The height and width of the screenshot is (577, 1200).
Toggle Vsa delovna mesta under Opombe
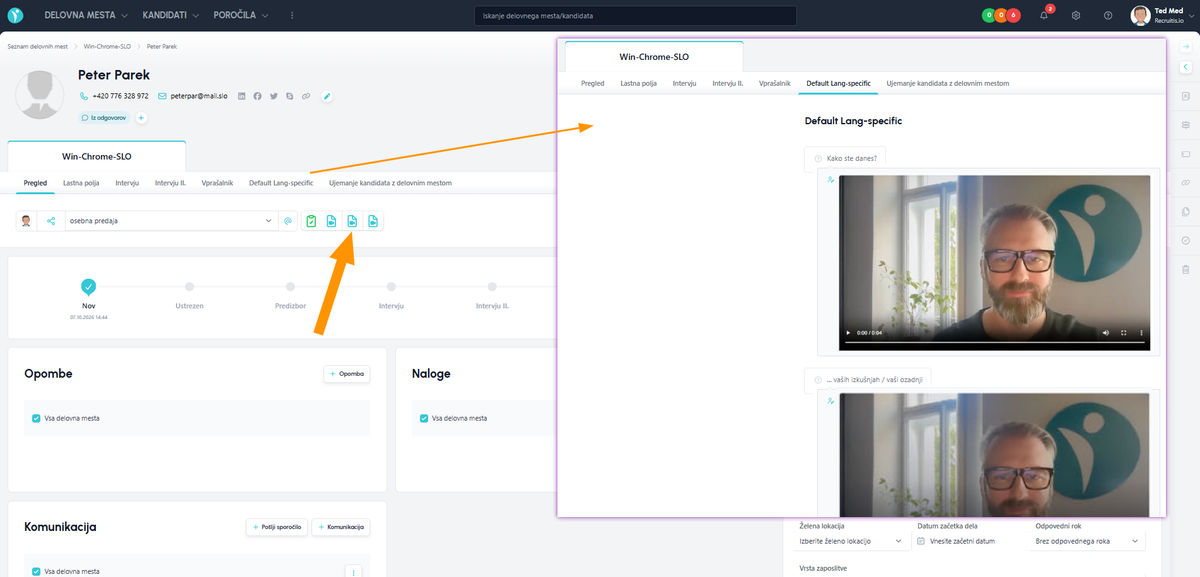coord(36,418)
